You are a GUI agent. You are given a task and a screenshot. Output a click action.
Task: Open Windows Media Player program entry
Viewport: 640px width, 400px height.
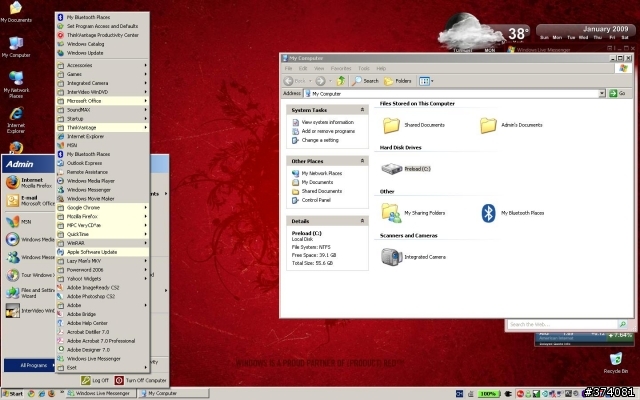102,181
